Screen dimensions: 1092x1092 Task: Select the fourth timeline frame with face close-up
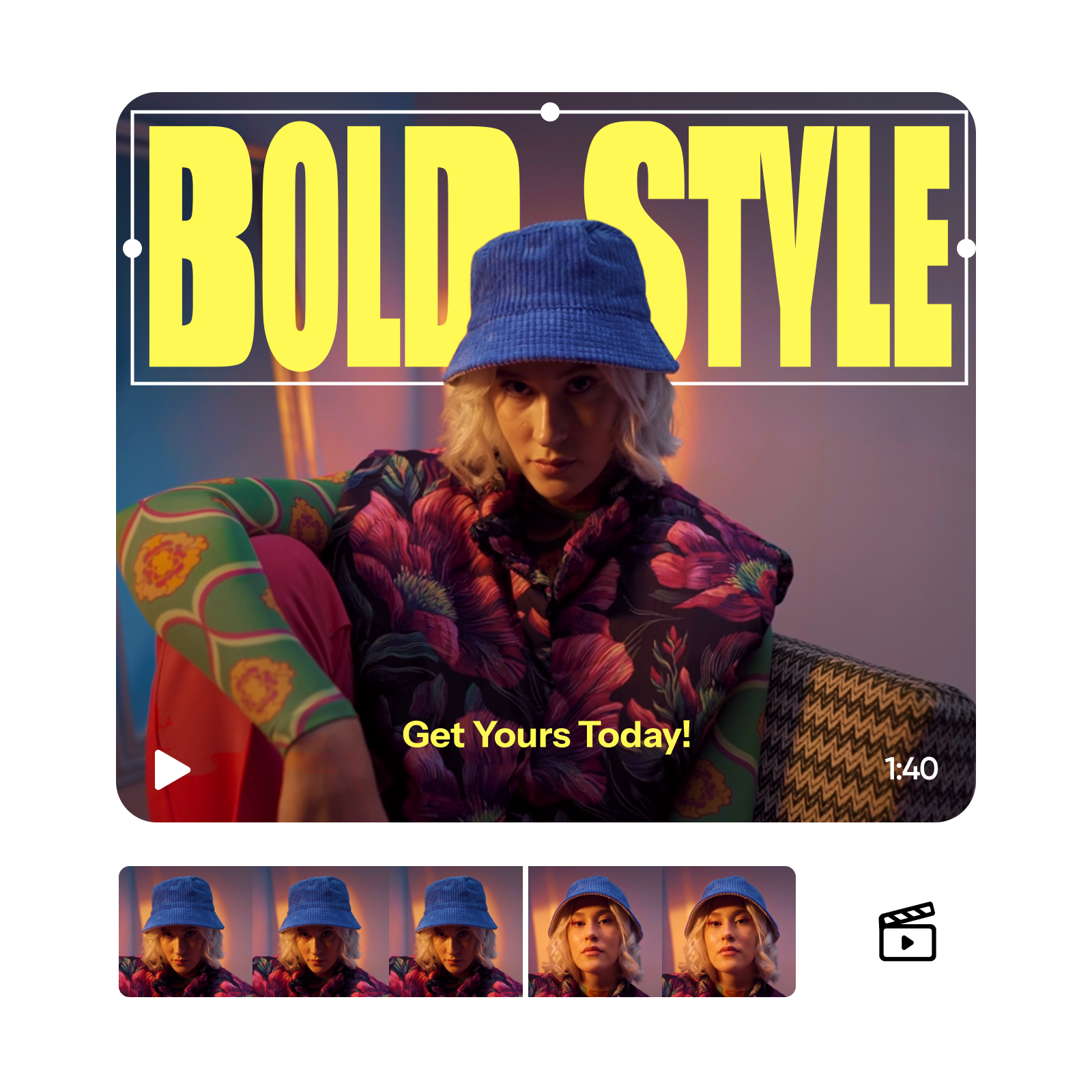tap(595, 932)
